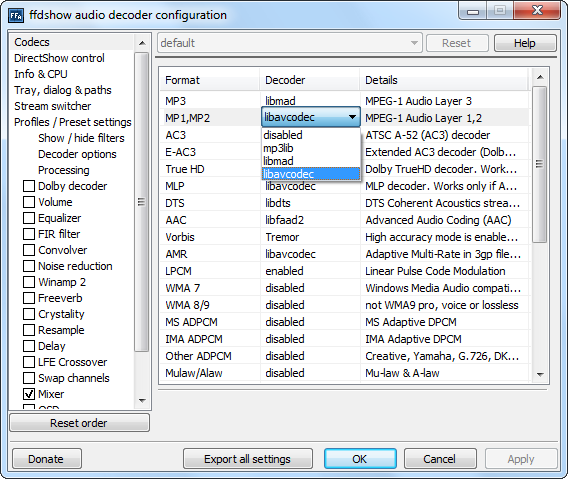The width and height of the screenshot is (568, 479).
Task: Toggle the Delay checkbox
Action: 29,346
